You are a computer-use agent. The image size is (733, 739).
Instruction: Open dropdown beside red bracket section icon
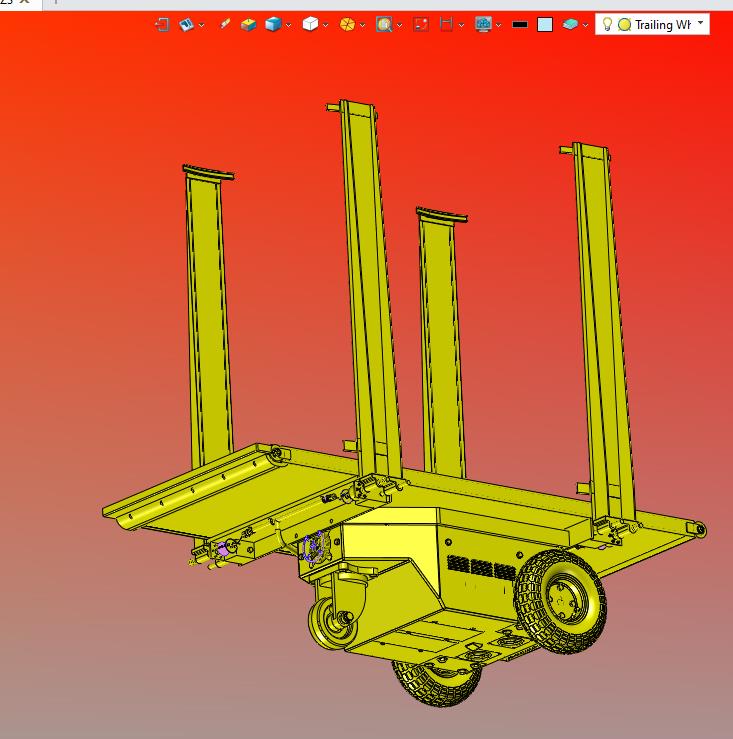(461, 25)
